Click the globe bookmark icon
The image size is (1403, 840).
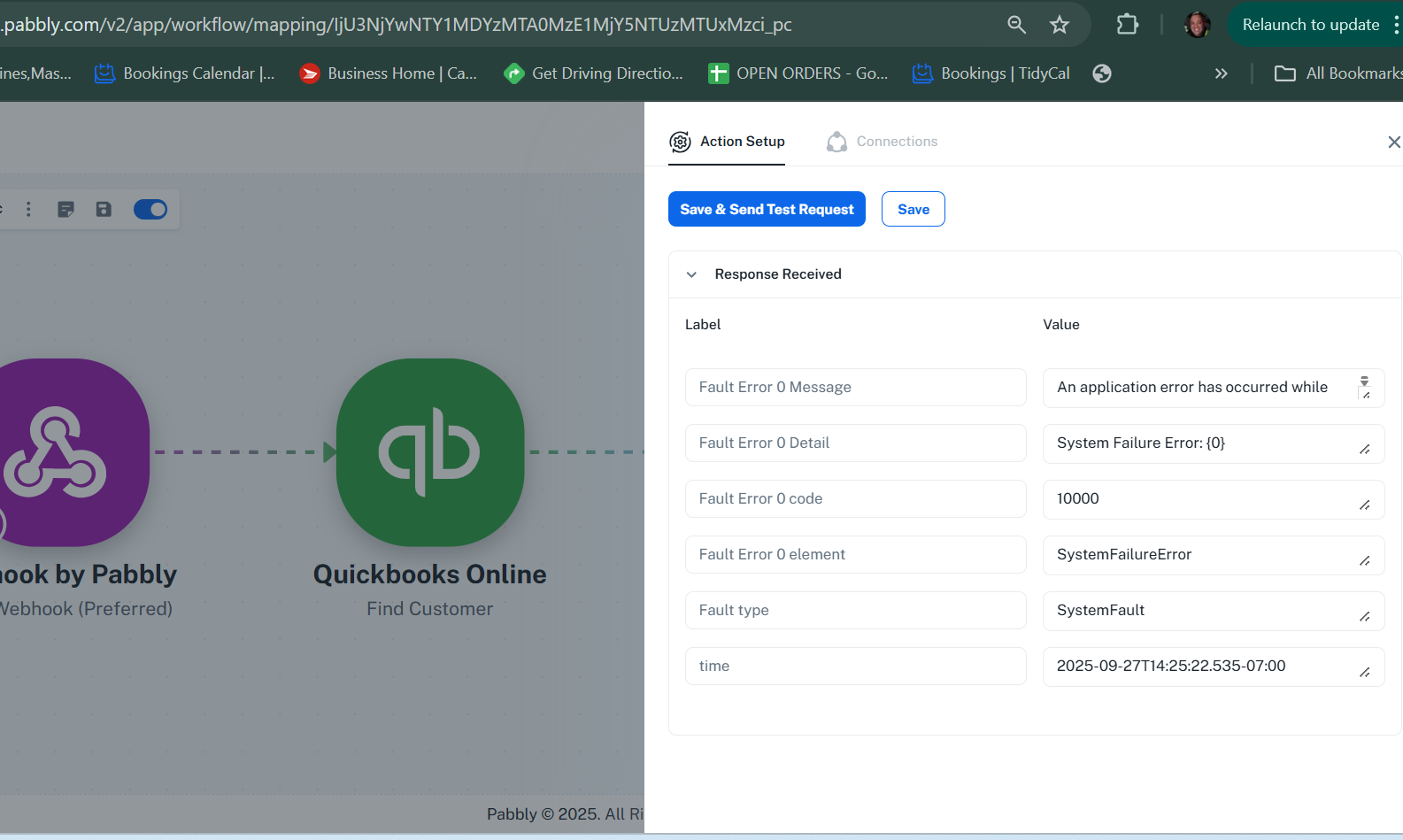point(1102,73)
